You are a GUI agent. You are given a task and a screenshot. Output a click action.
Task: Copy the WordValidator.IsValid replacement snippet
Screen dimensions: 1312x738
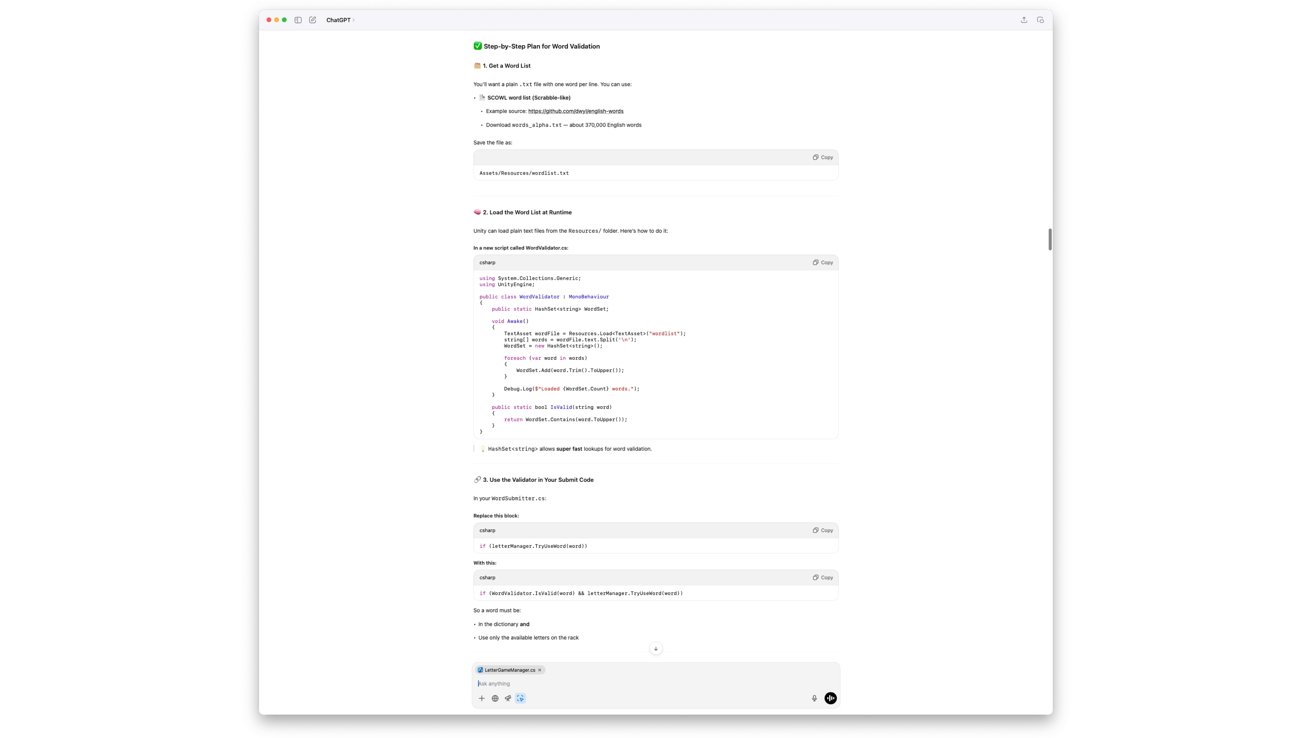coord(823,577)
